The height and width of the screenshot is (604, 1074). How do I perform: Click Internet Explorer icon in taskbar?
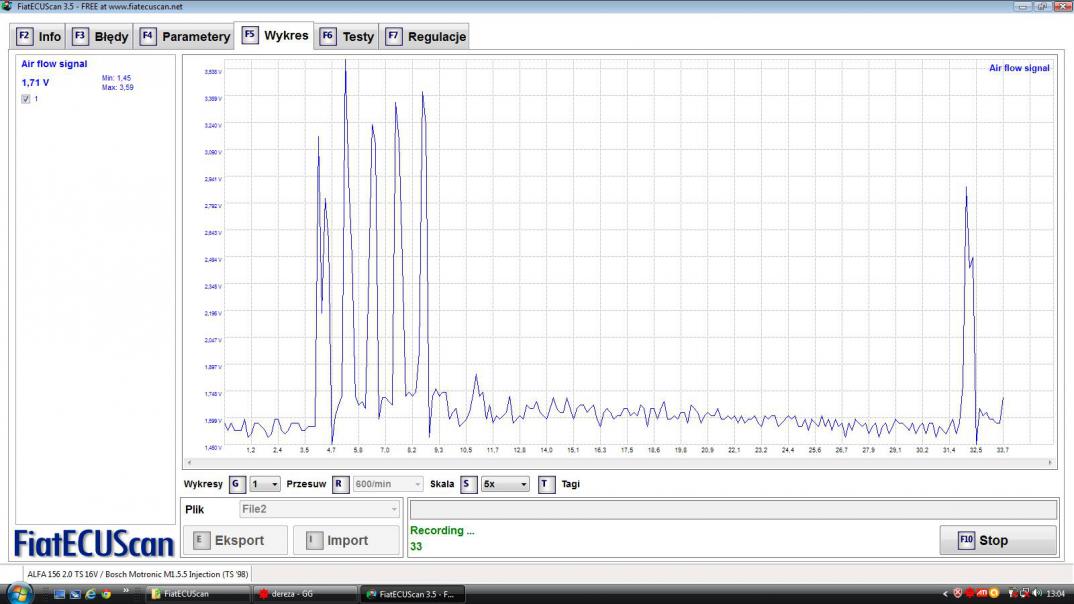[90, 593]
